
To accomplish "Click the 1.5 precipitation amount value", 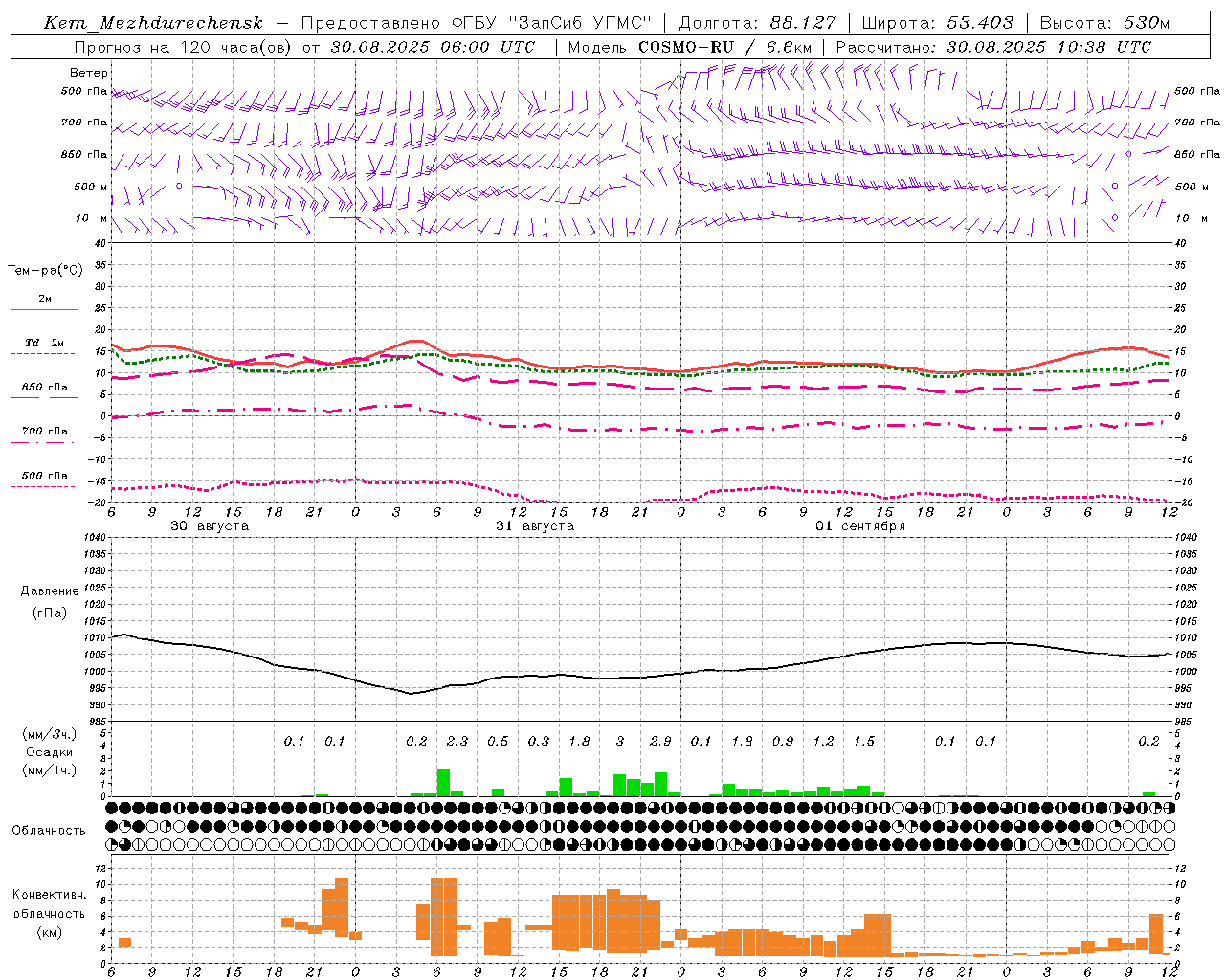I will 864,741.
